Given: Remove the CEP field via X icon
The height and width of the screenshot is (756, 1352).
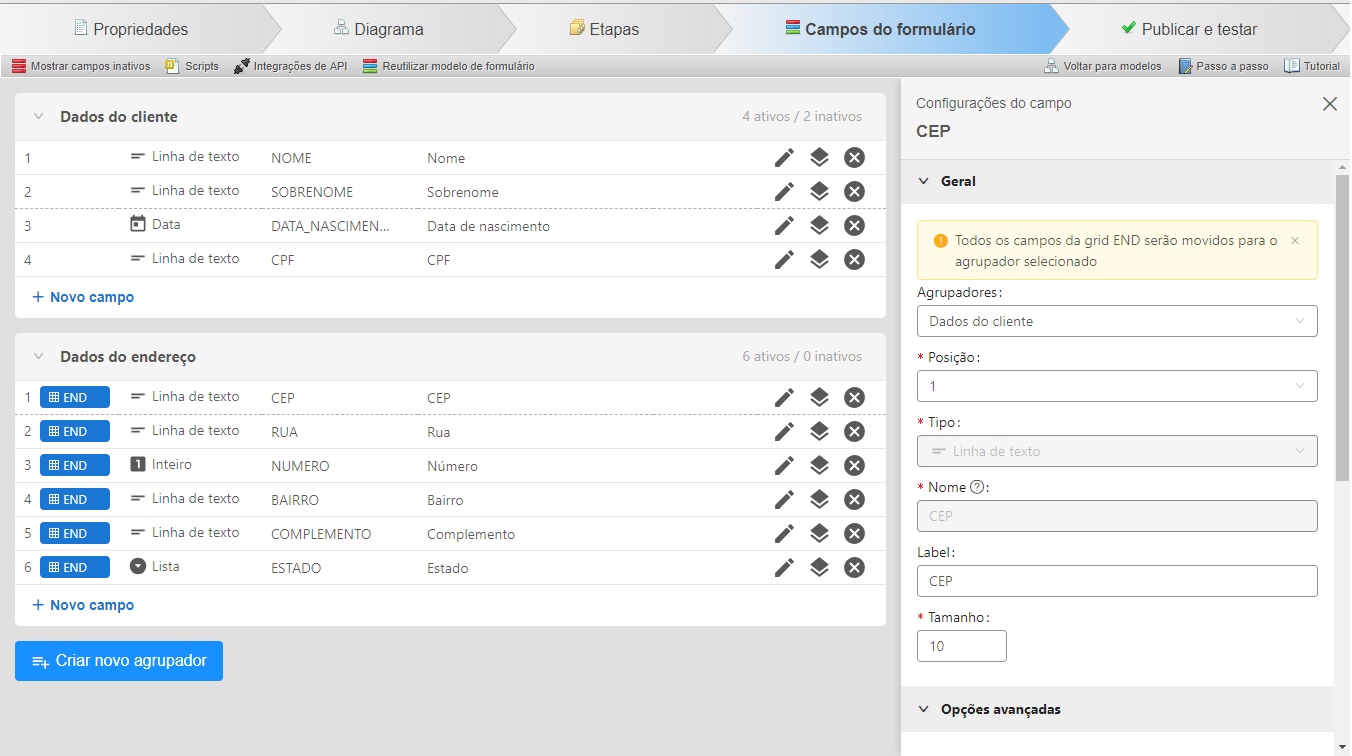Looking at the screenshot, I should pos(854,398).
